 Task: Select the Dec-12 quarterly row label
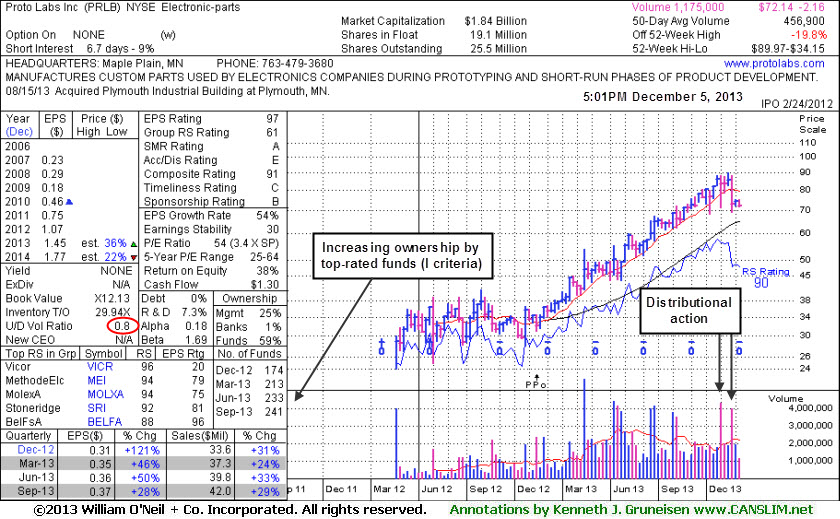(x=36, y=450)
